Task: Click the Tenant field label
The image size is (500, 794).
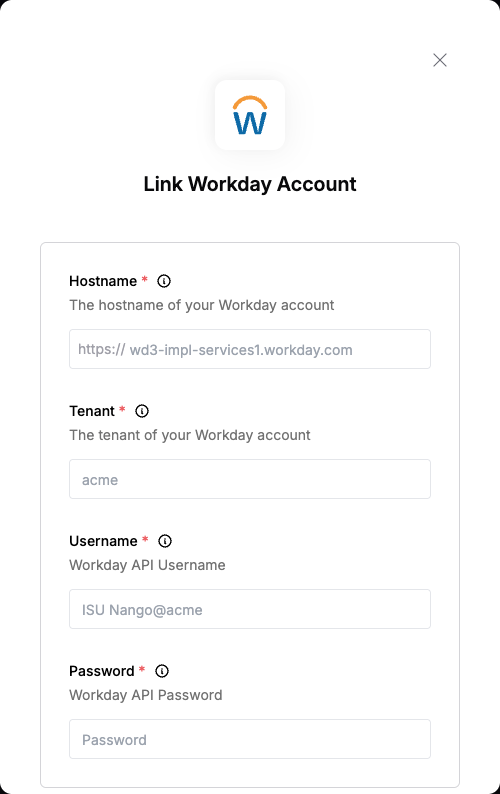Action: (x=92, y=411)
